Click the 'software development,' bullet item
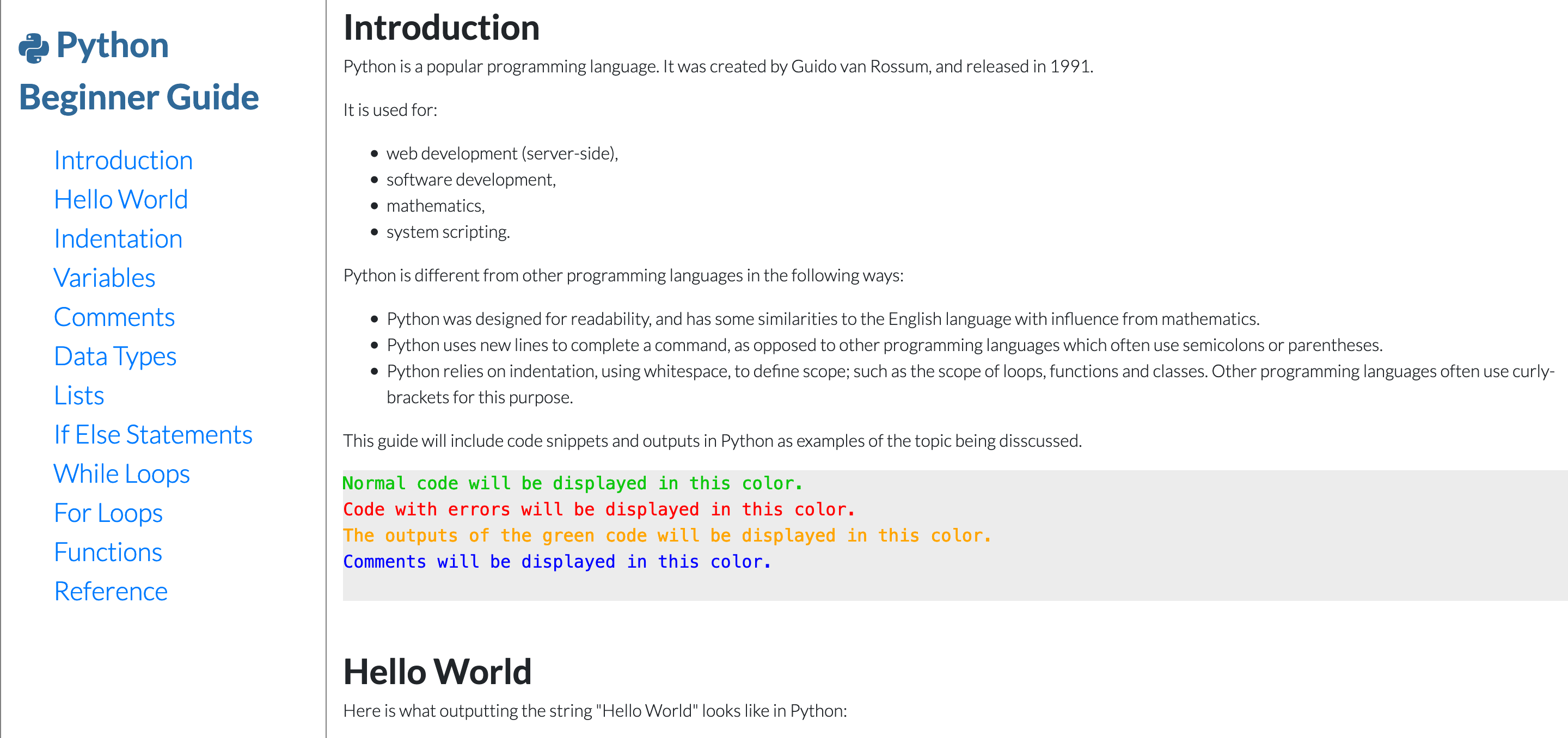Viewport: 1568px width, 738px height. [471, 180]
